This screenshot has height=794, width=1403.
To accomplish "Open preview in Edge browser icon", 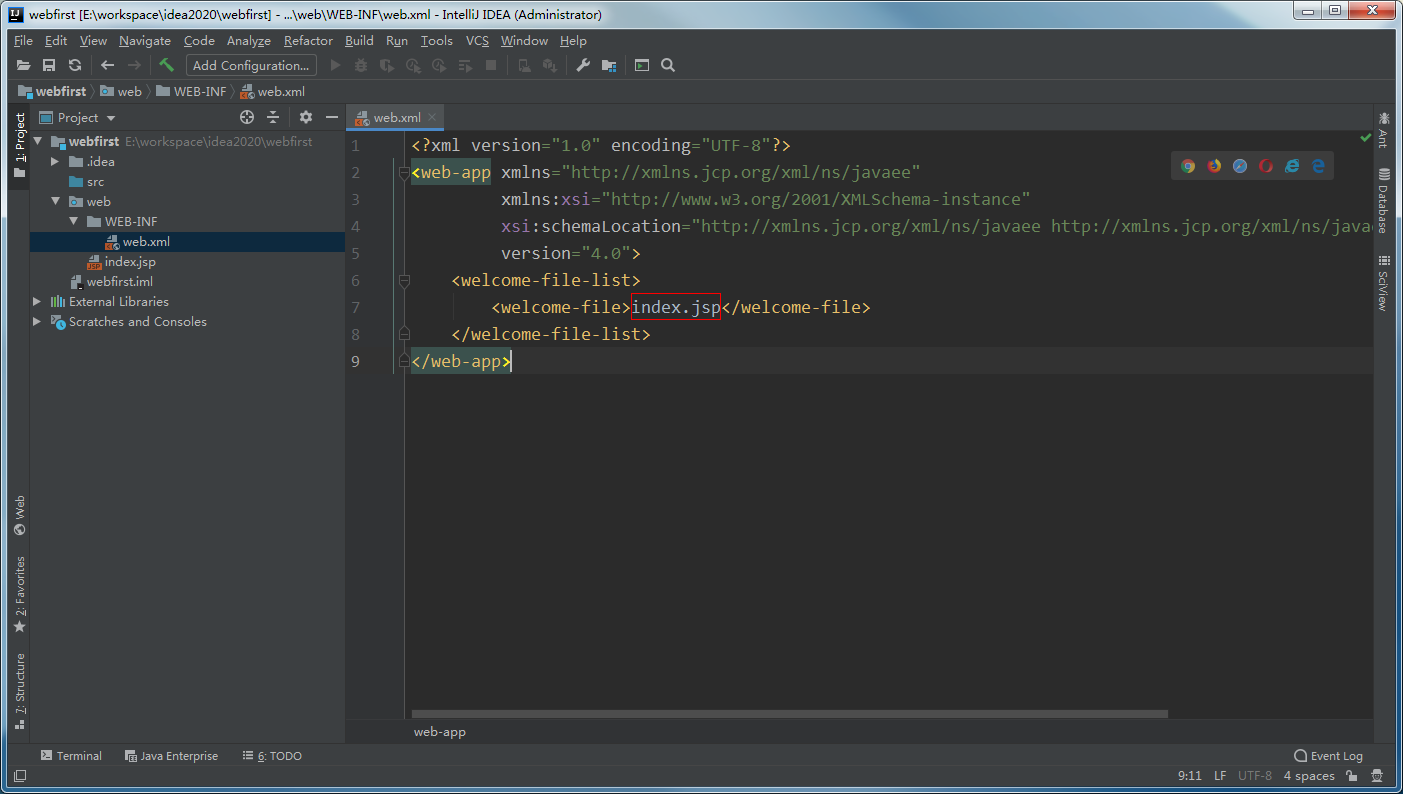I will (x=1318, y=166).
